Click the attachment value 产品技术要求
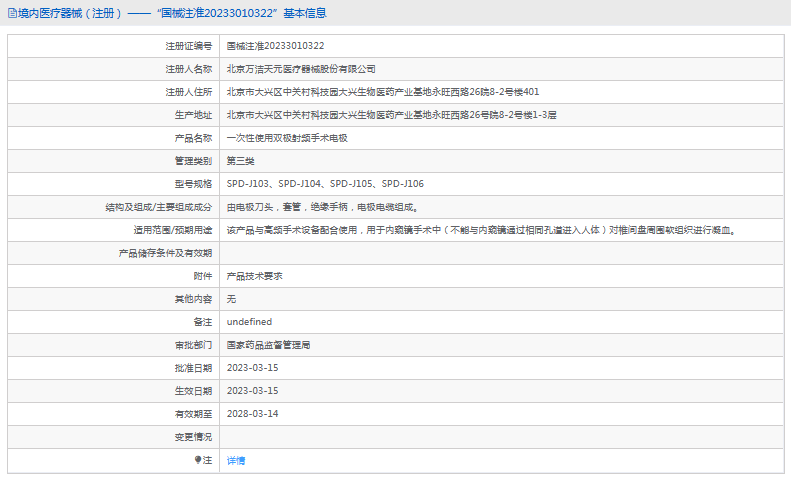Screen dimensions: 791x481 click(x=255, y=276)
